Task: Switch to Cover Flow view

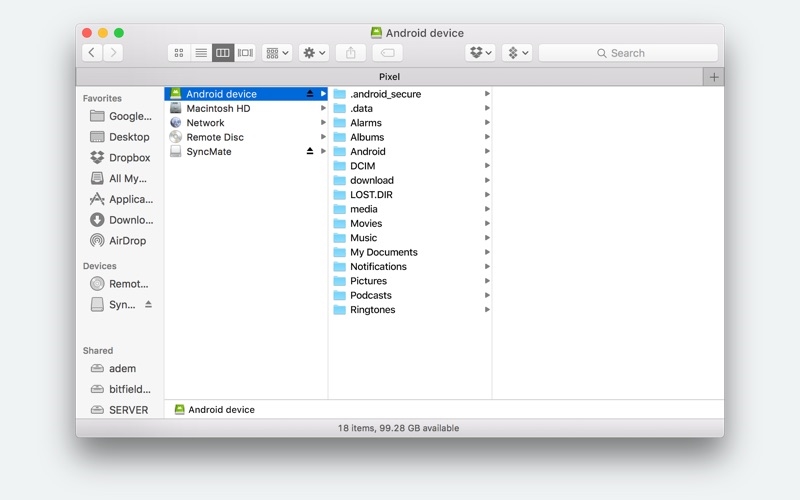Action: 245,53
